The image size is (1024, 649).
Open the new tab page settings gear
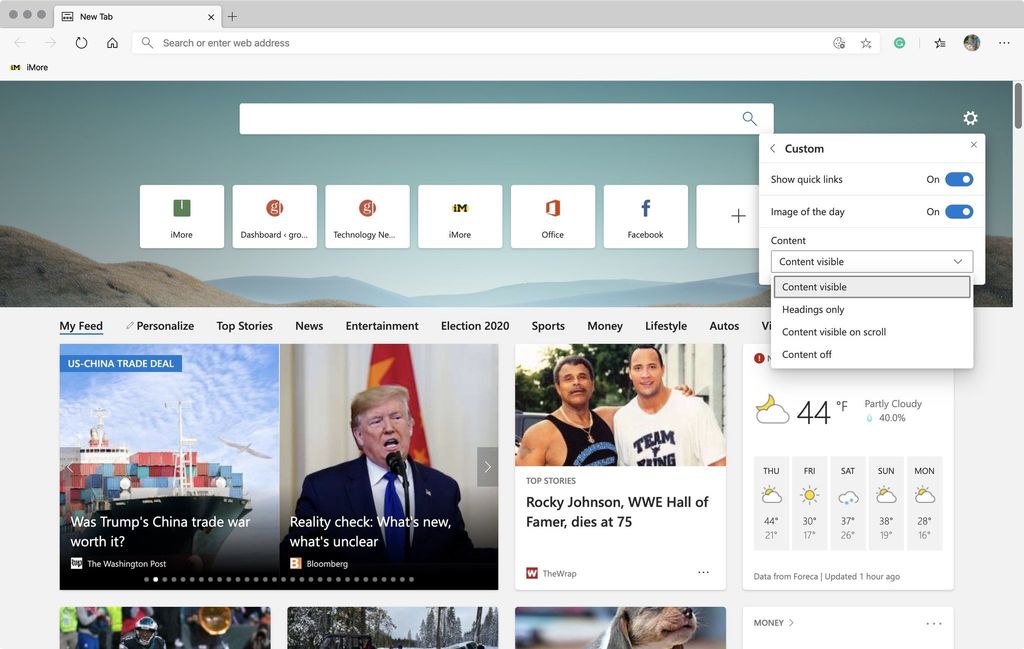[x=970, y=118]
